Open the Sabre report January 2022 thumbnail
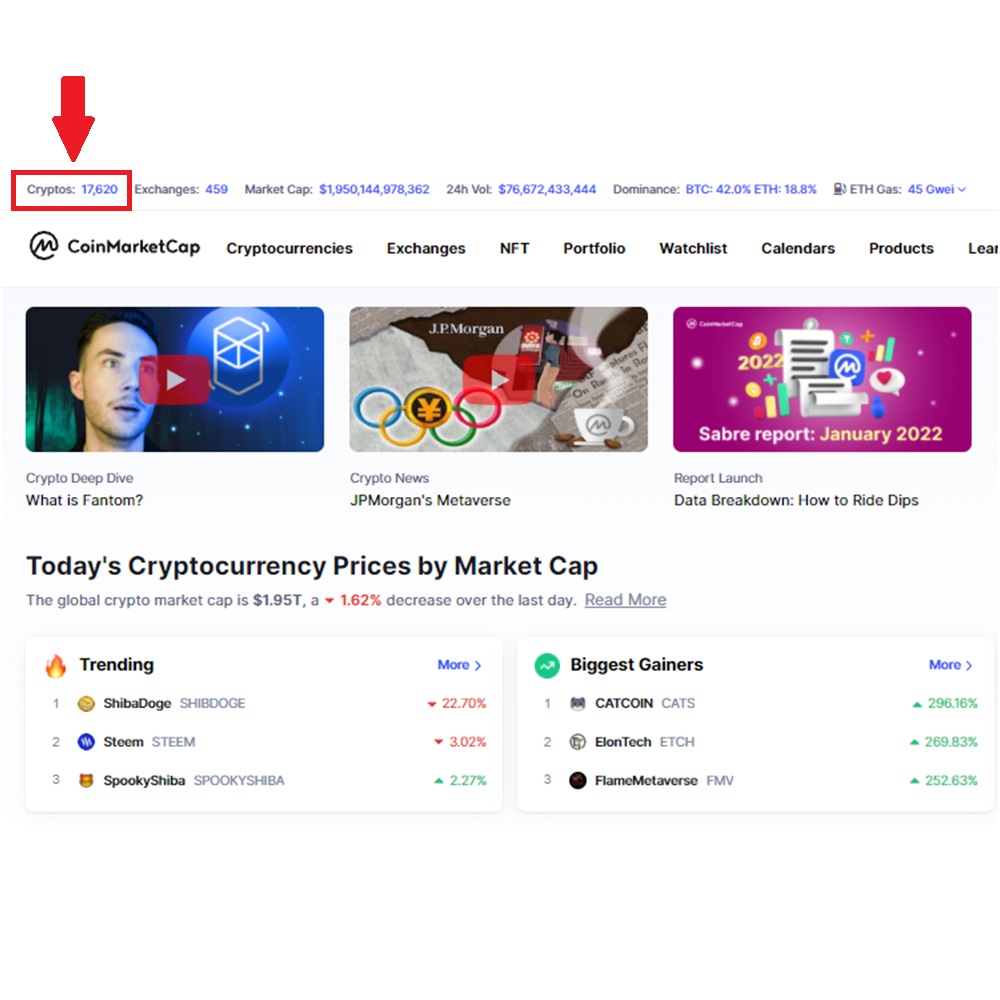This screenshot has width=1000, height=1000. [822, 379]
